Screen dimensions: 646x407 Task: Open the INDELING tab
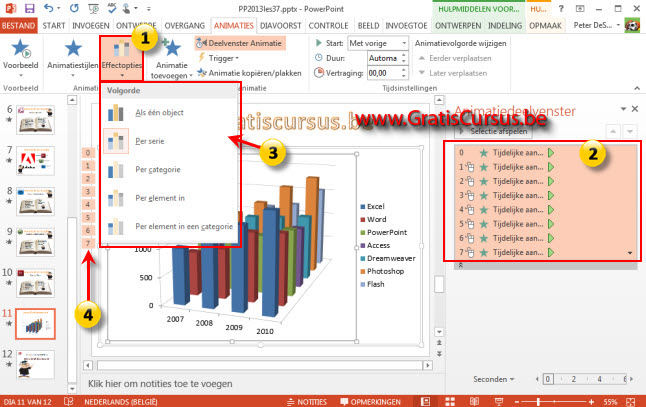505,26
